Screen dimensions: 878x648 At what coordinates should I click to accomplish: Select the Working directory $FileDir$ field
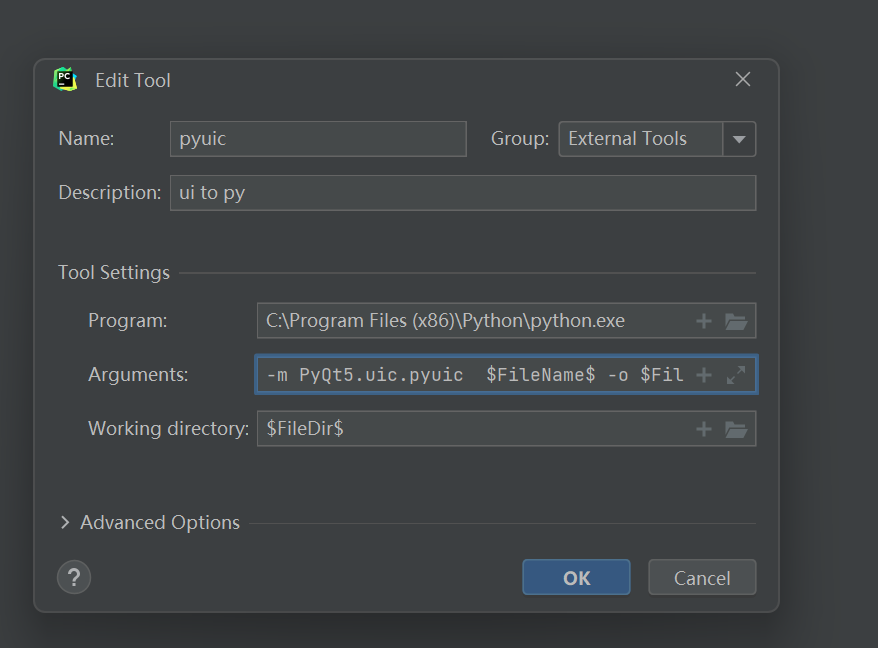(x=470, y=428)
